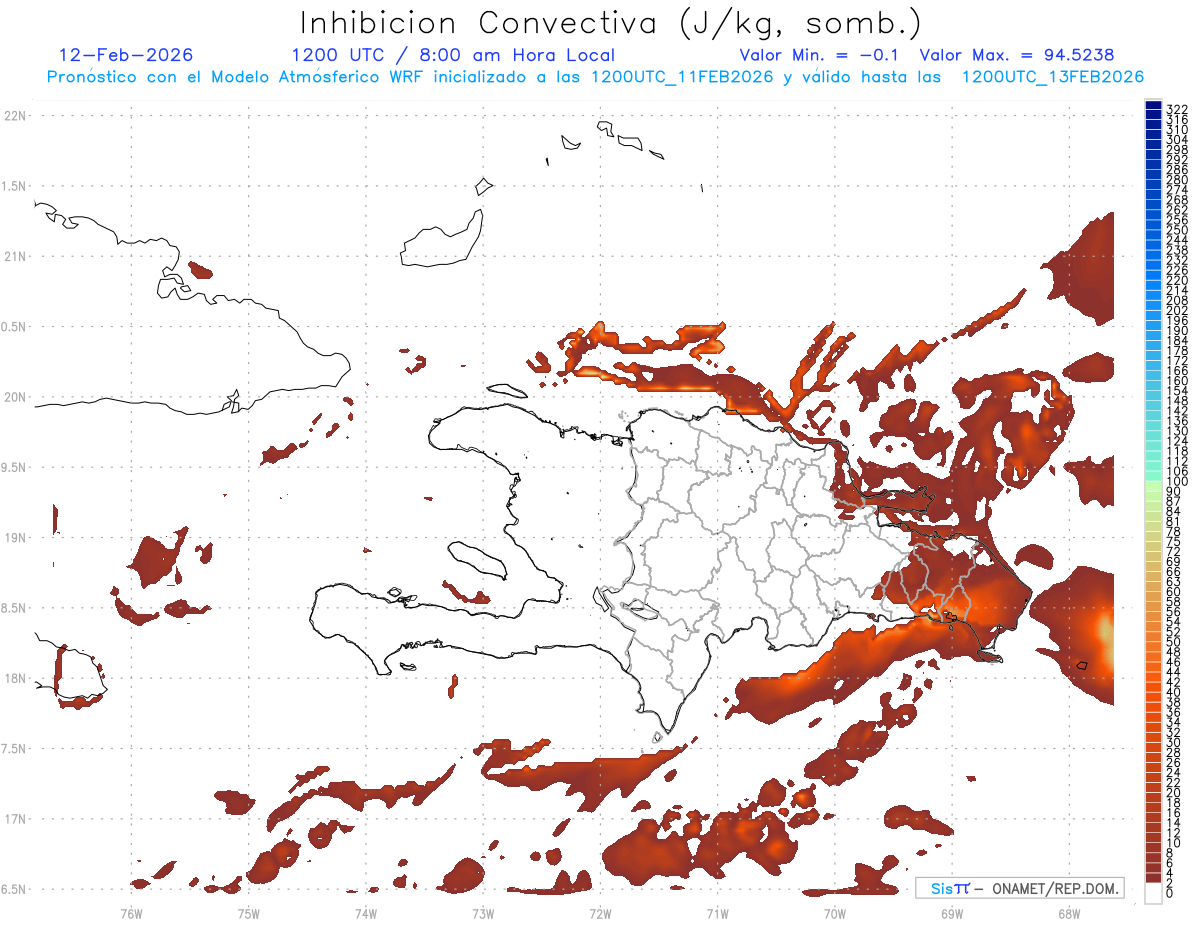
Task: Click the '20N' latitude label
Action: point(16,397)
